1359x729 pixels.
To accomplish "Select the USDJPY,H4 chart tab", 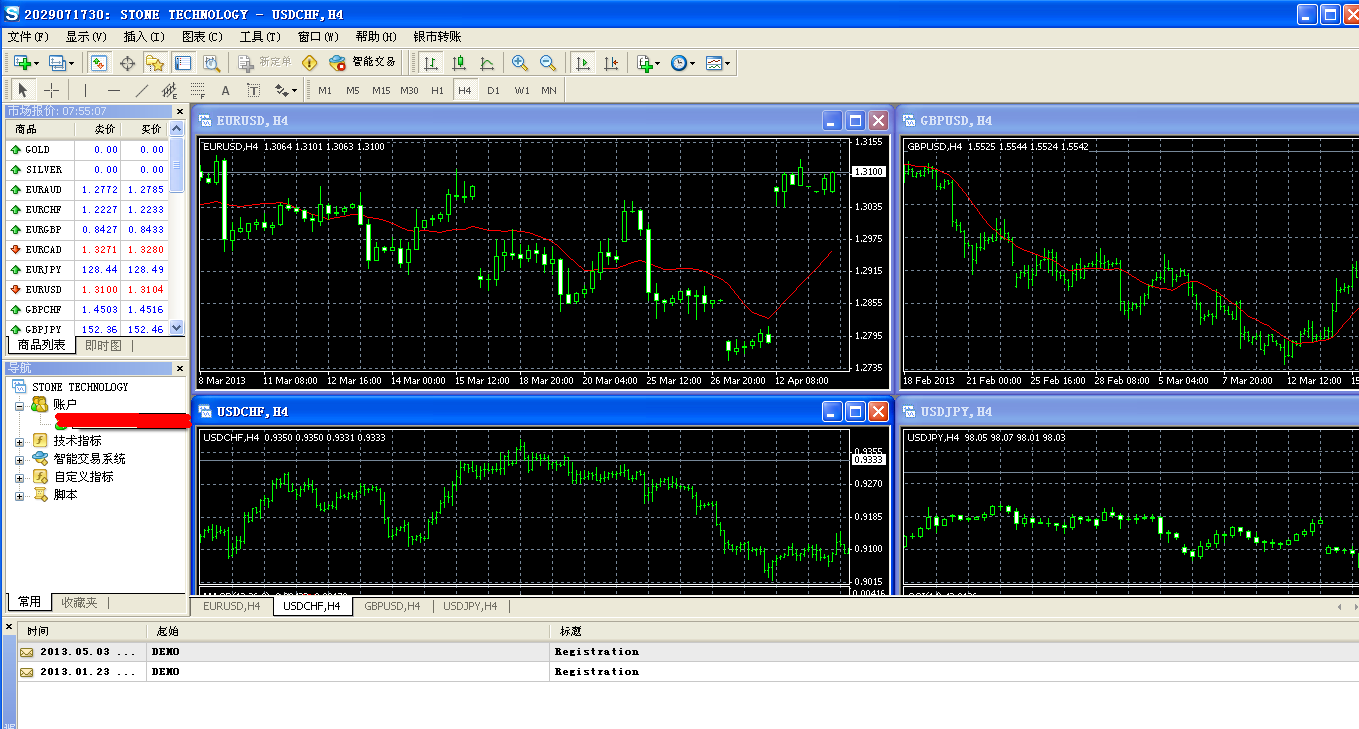I will point(470,605).
